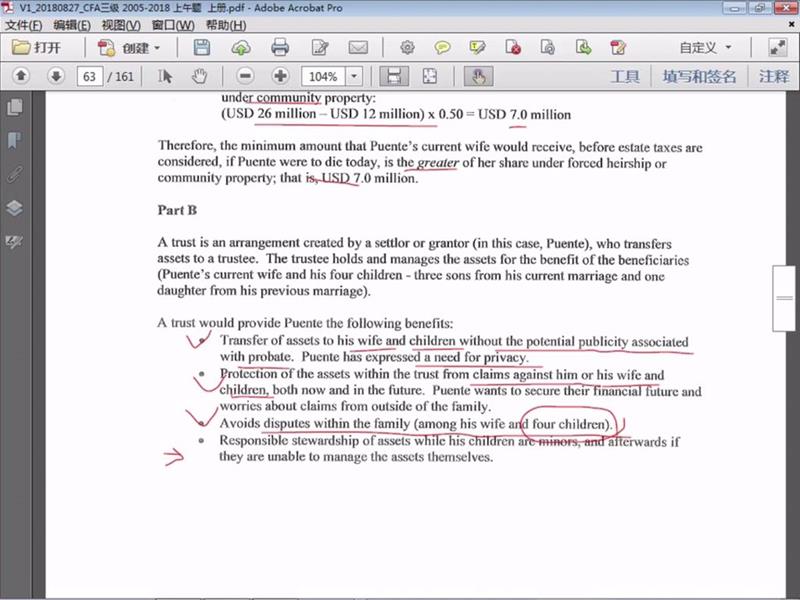Viewport: 800px width, 600px height.
Task: Go to the previous page arrow
Action: pyautogui.click(x=21, y=76)
